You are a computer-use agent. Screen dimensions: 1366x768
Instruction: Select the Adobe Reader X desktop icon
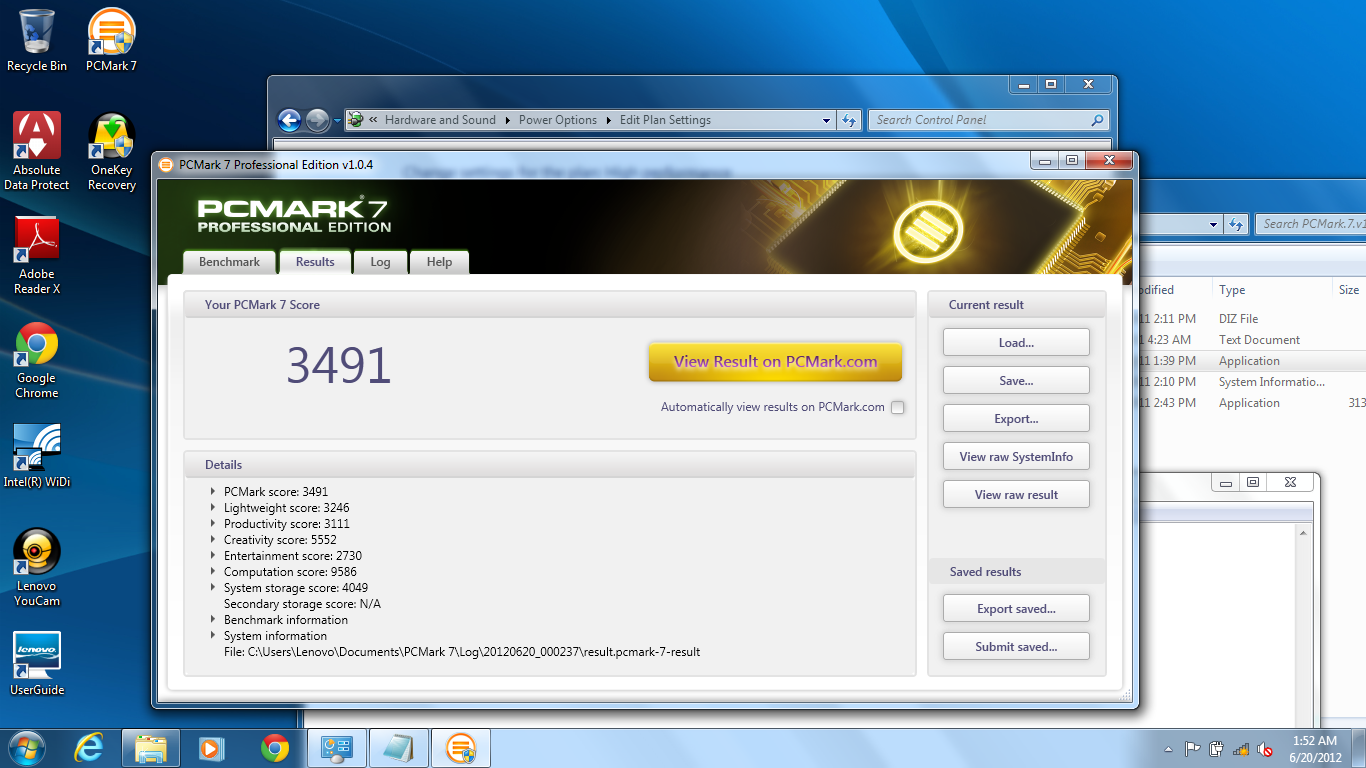pos(37,255)
